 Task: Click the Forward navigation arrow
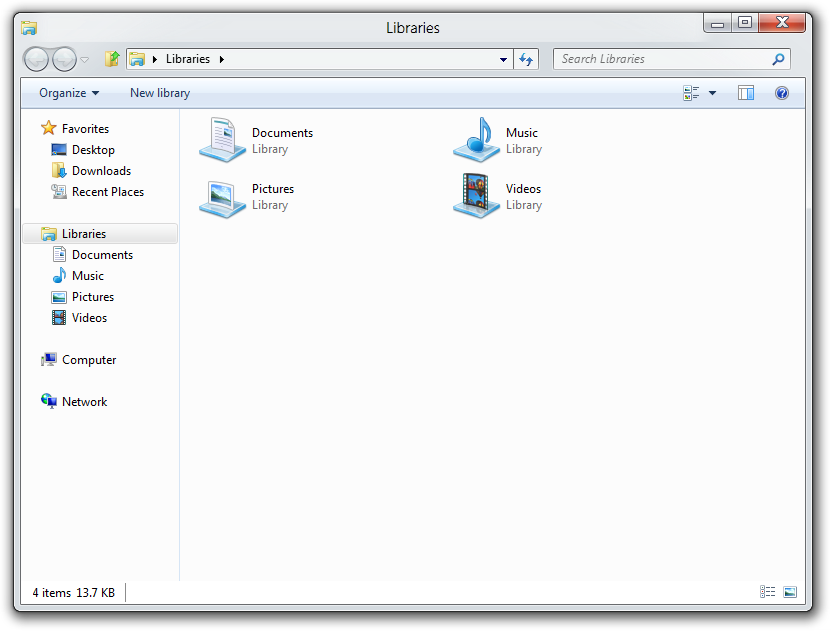click(64, 60)
